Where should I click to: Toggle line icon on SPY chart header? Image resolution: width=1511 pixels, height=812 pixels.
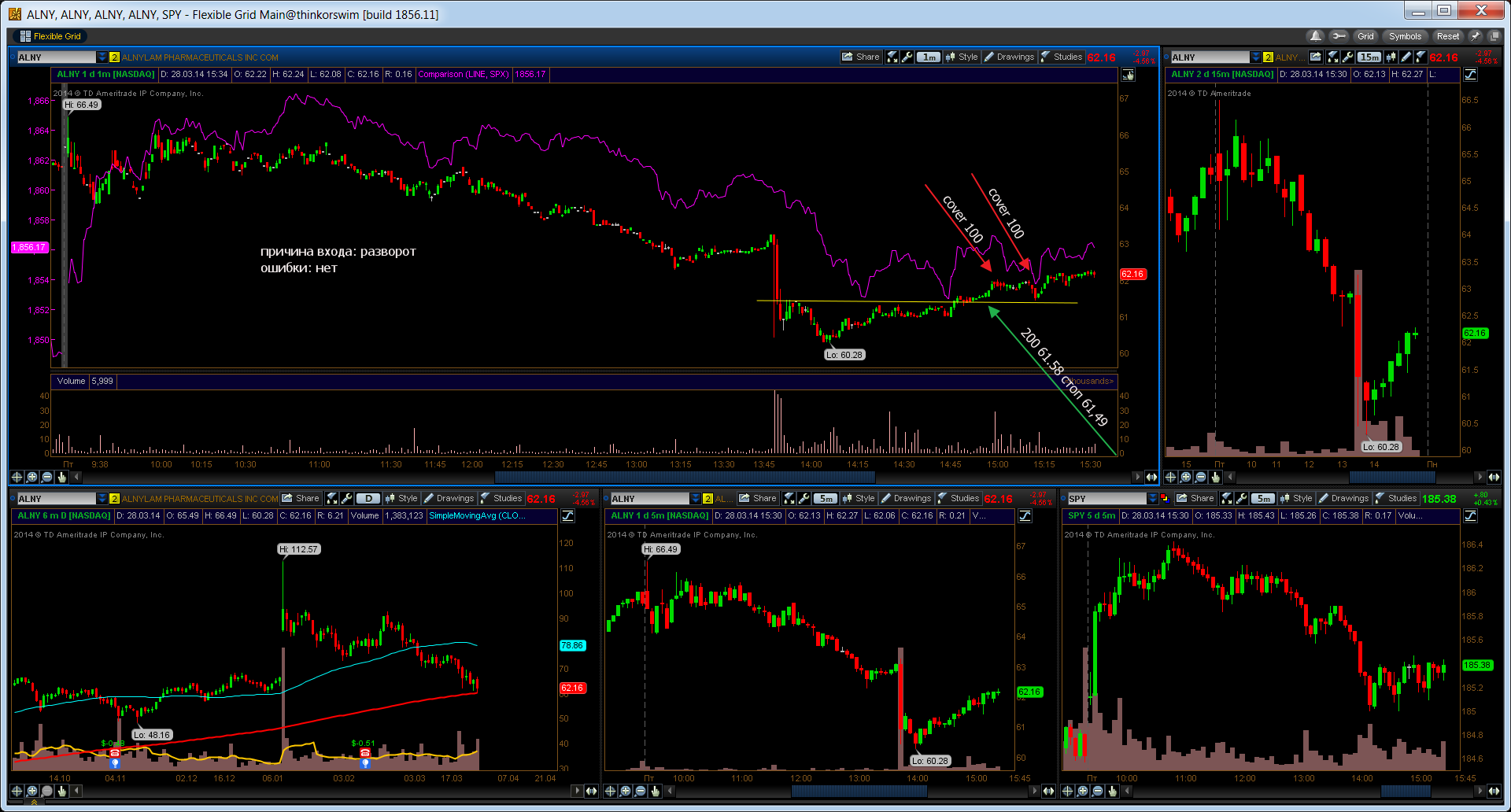1470,516
